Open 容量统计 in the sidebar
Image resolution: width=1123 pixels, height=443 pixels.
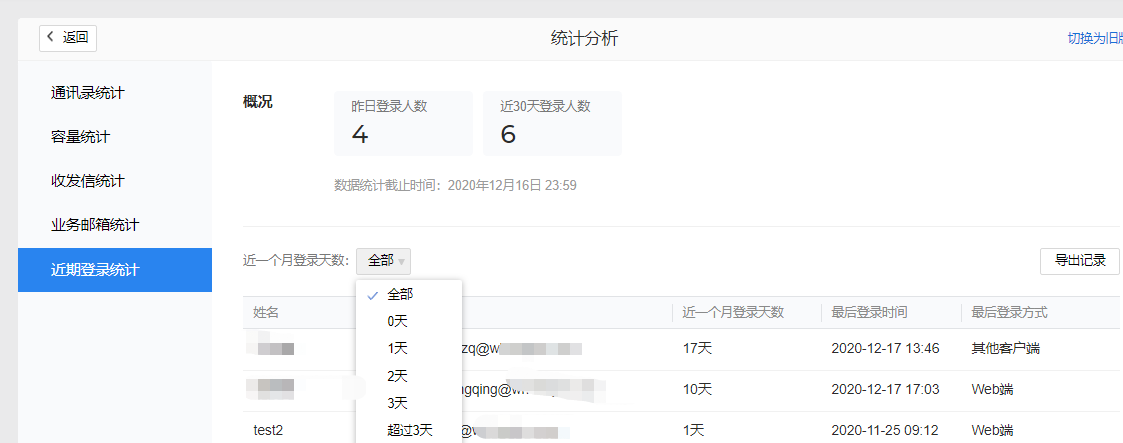coord(80,137)
